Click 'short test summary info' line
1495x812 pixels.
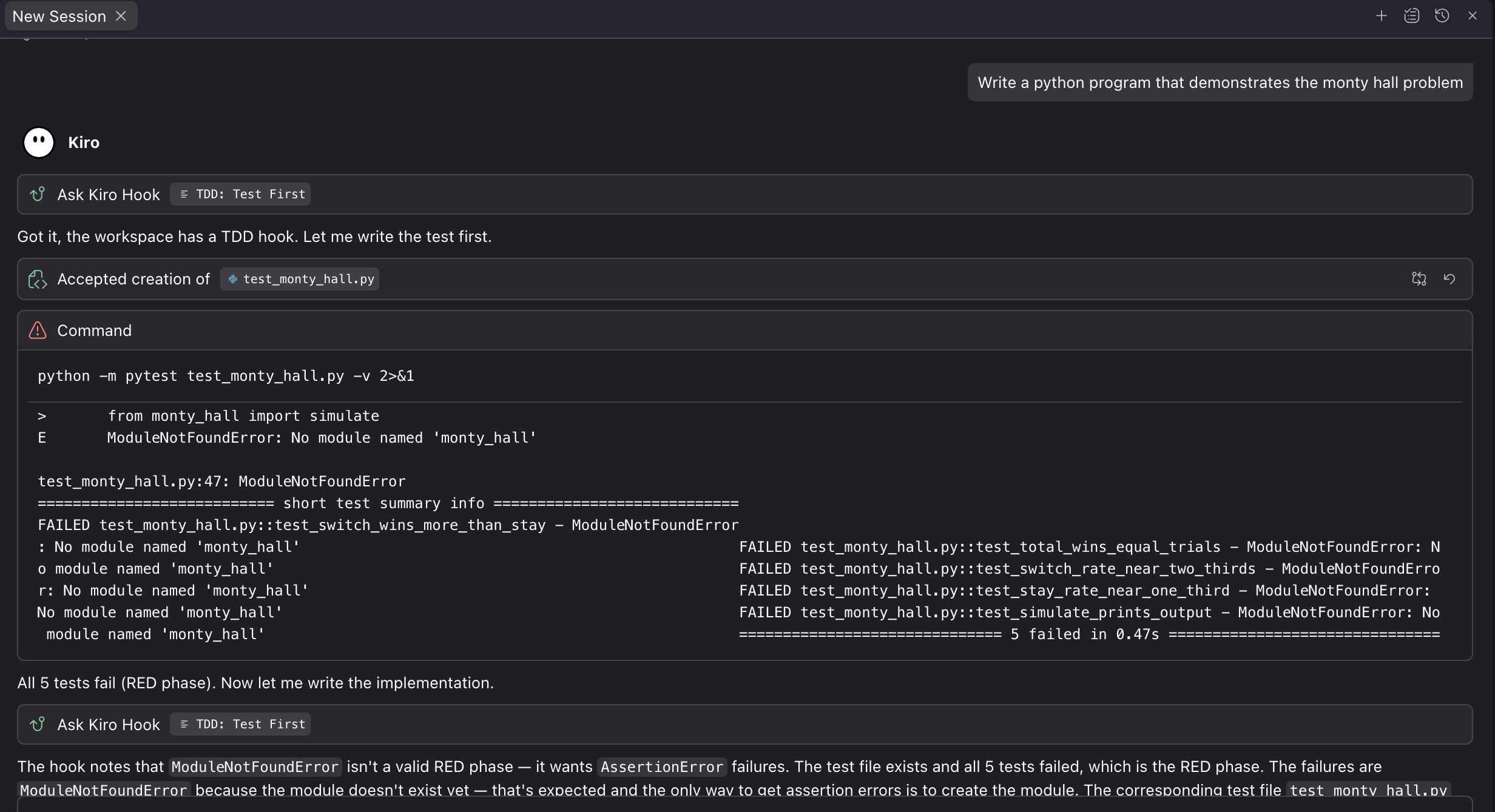tap(388, 503)
